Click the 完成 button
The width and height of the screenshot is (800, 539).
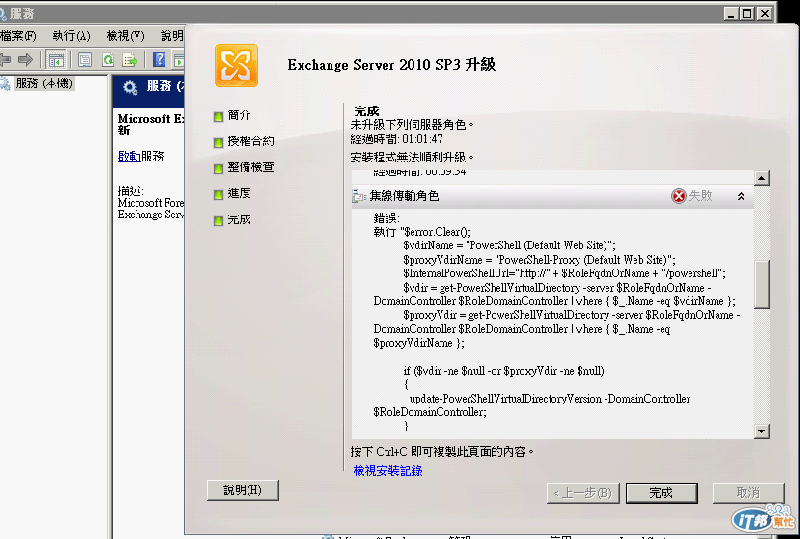[x=661, y=493]
